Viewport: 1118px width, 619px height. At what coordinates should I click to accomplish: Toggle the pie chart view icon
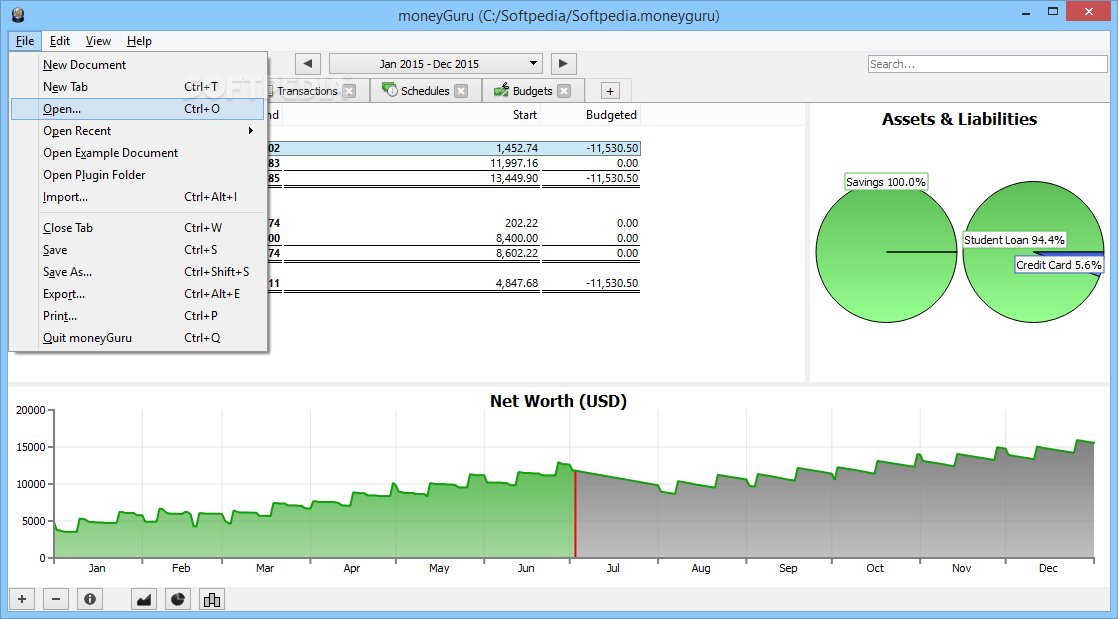coord(178,599)
